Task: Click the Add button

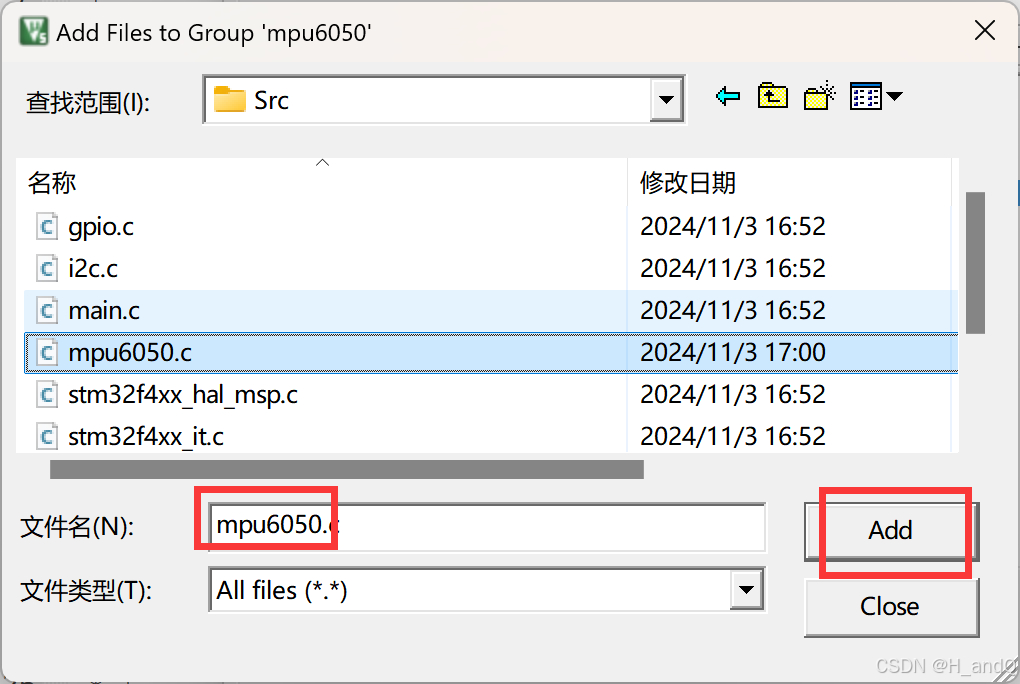Action: 889,531
